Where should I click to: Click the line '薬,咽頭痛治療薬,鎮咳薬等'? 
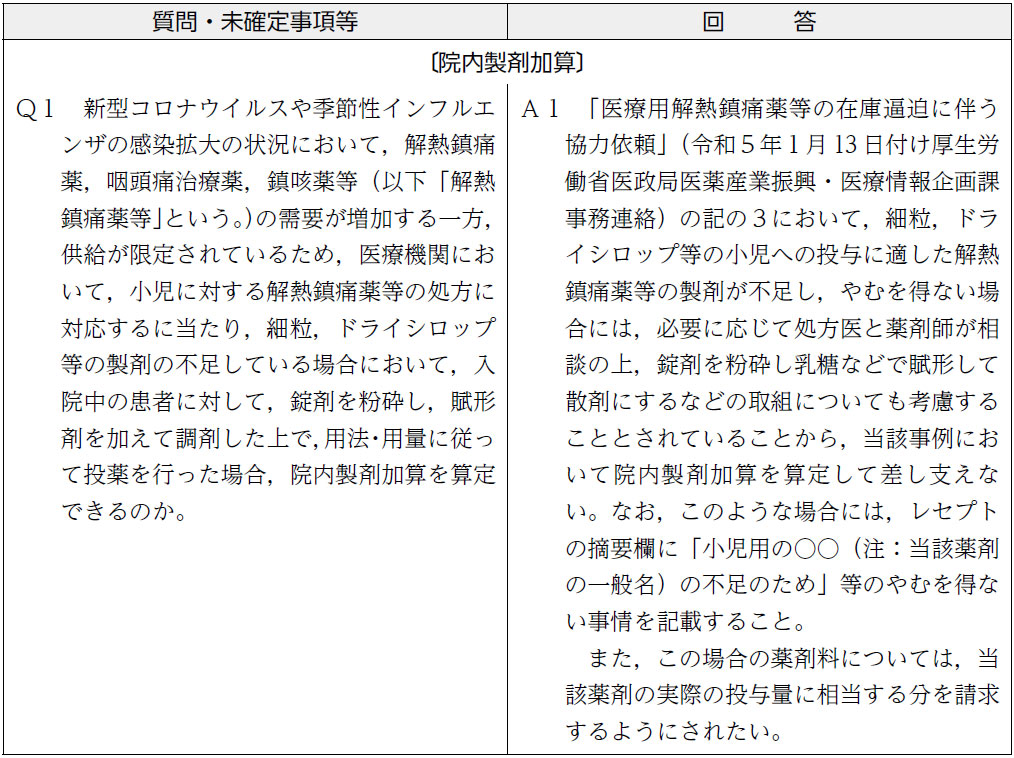[278, 182]
